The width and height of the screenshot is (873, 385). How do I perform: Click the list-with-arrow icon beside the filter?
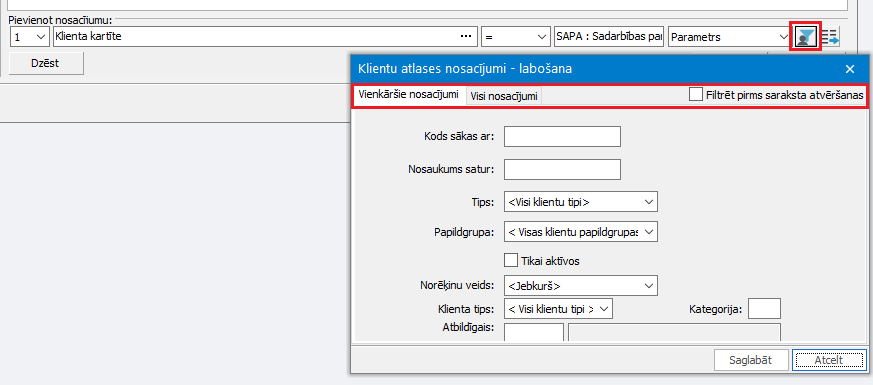tap(830, 37)
